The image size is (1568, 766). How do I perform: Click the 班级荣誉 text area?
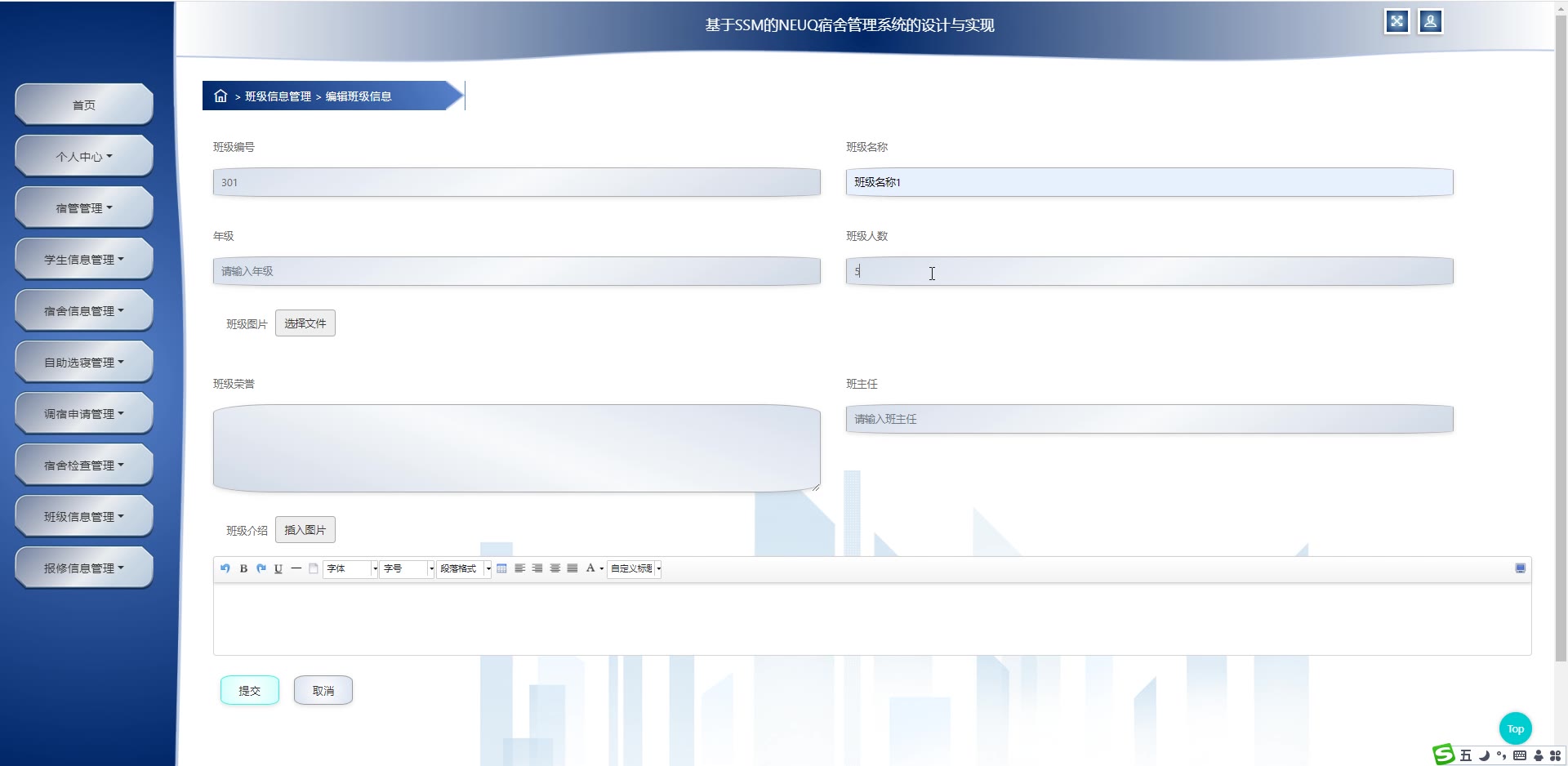[517, 448]
